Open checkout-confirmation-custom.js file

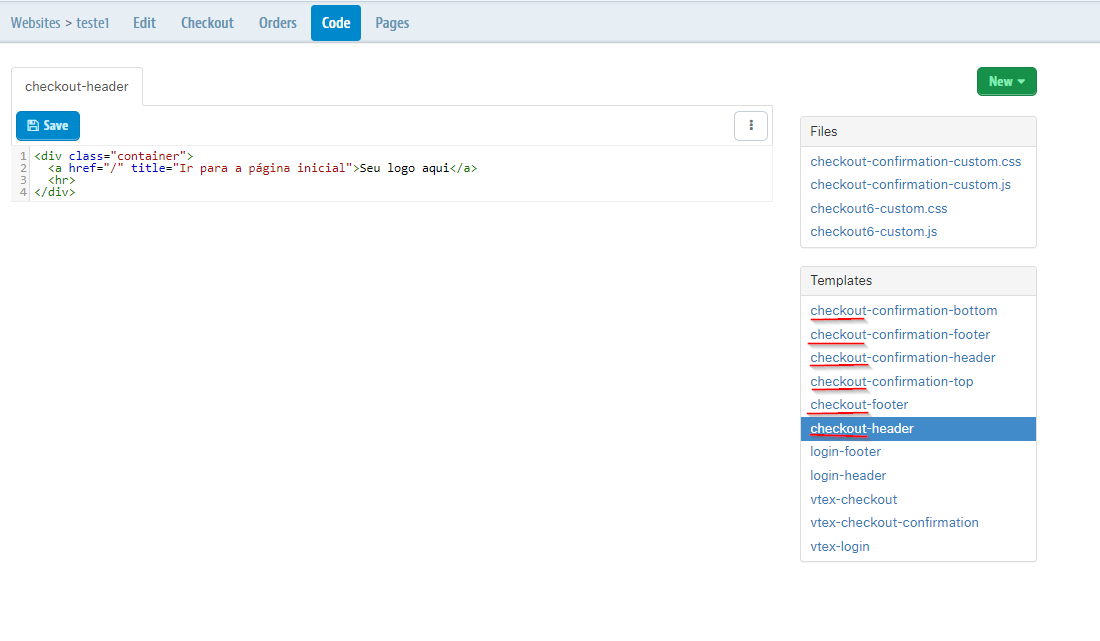pyautogui.click(x=912, y=184)
